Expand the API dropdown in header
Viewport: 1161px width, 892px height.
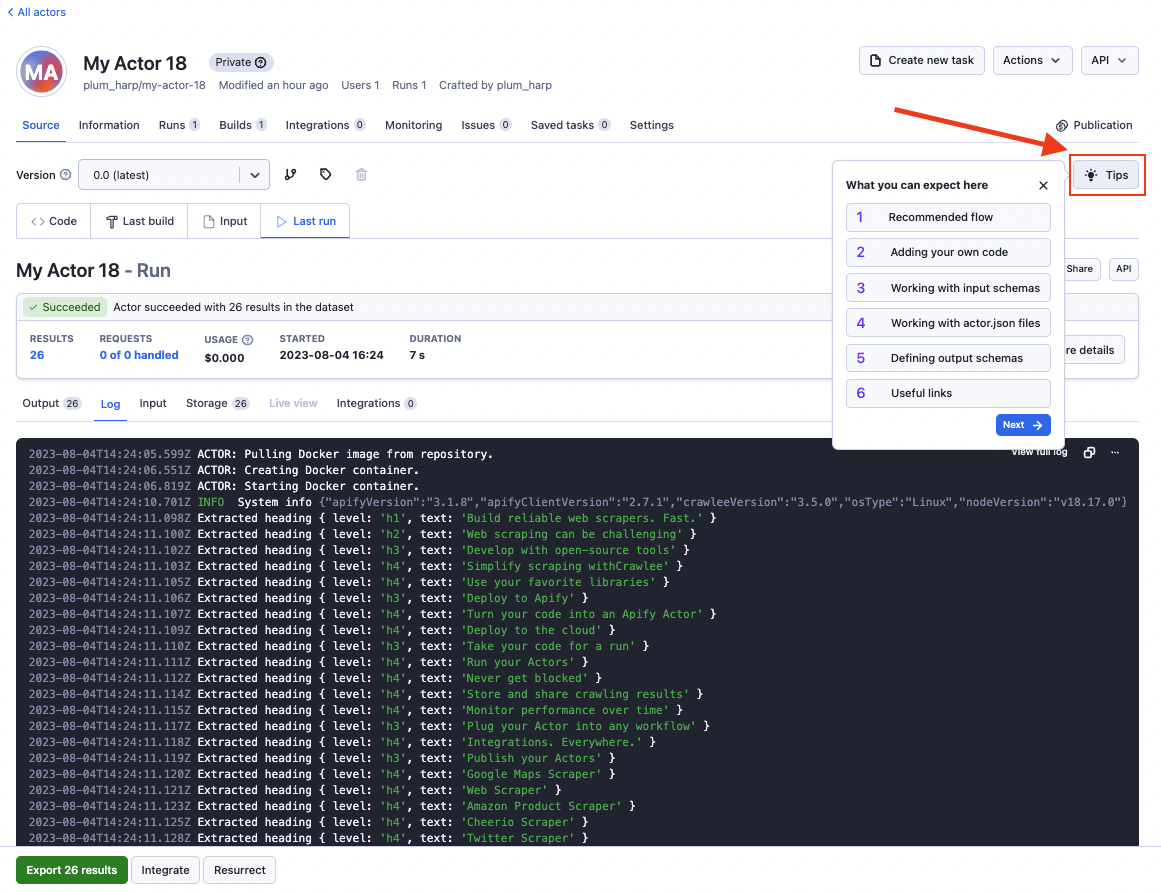[1109, 60]
